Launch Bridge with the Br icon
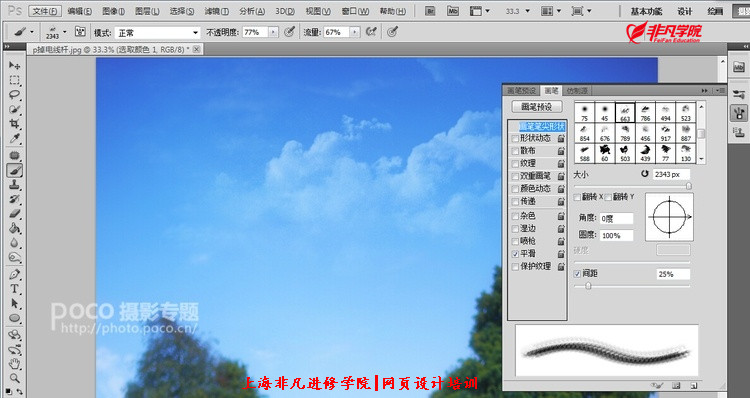Viewport: 750px width, 398px height. click(x=430, y=11)
